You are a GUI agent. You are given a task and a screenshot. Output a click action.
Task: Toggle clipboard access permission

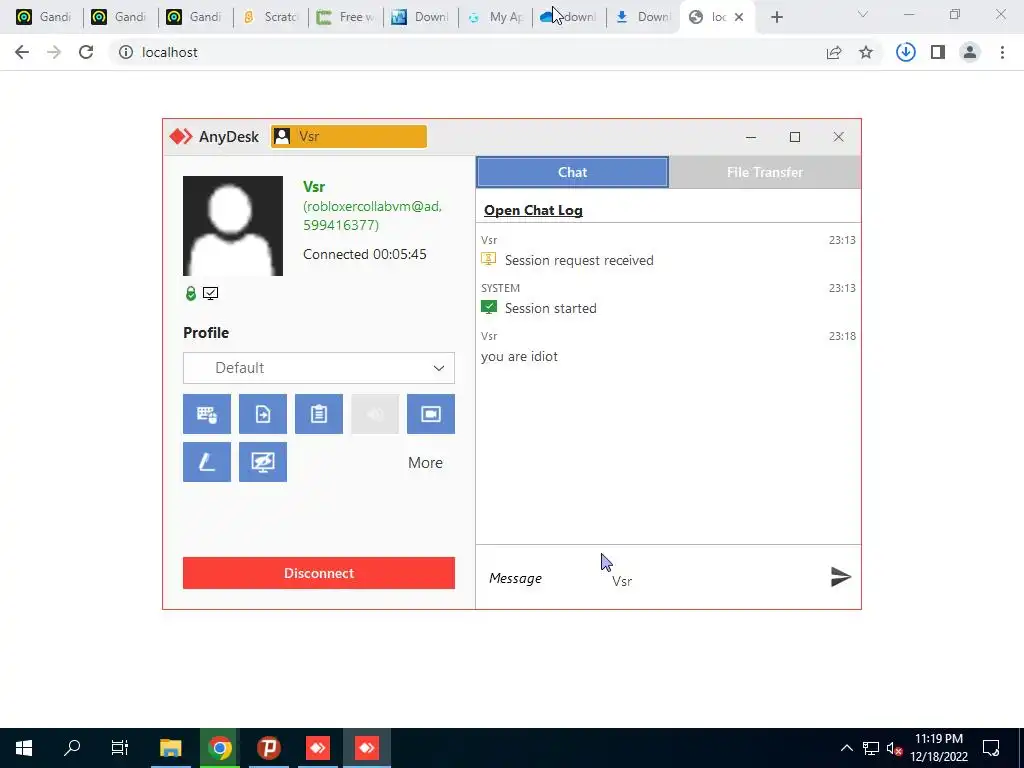[319, 414]
